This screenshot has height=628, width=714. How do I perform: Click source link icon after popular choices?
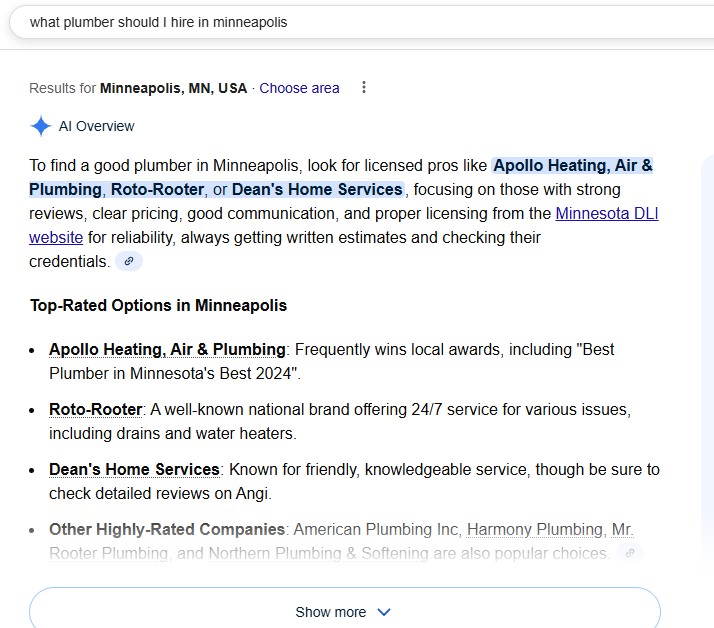click(x=630, y=553)
